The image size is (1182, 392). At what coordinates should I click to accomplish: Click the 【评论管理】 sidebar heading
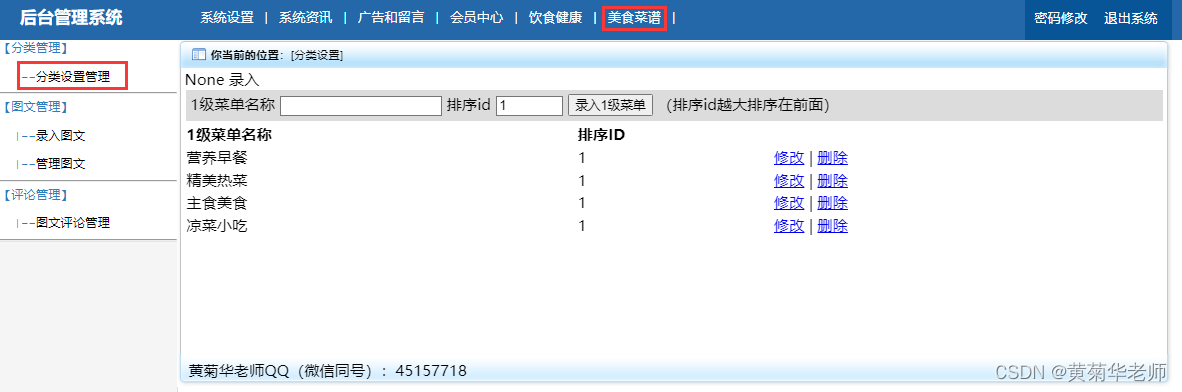(35, 195)
